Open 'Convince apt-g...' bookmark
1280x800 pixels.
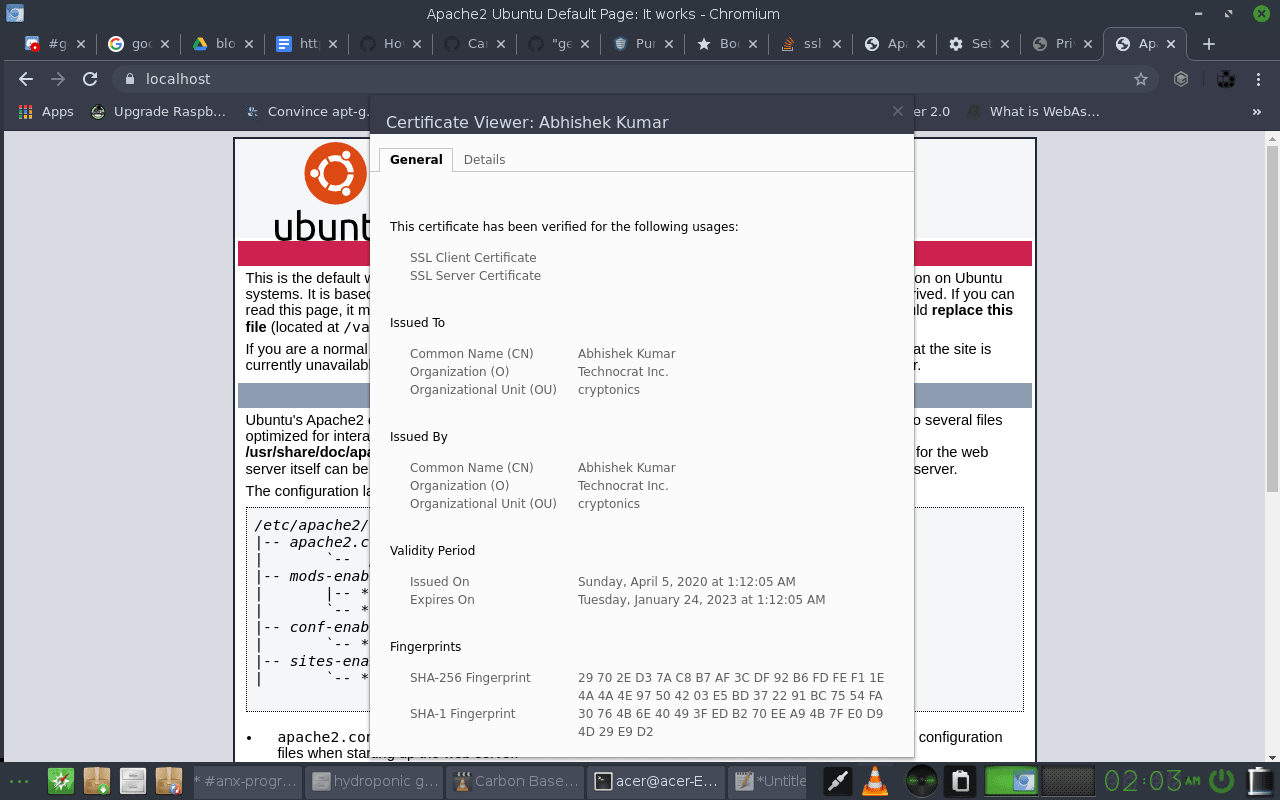[x=305, y=112]
